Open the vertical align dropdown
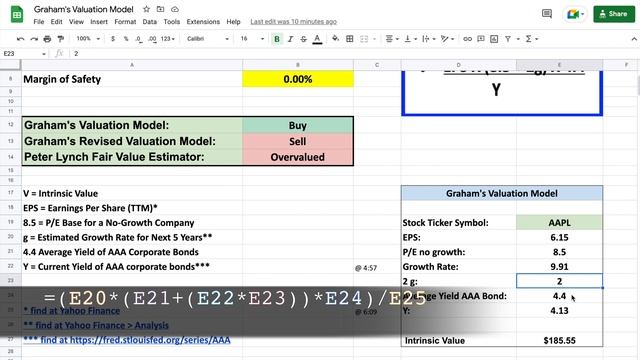 [x=410, y=39]
